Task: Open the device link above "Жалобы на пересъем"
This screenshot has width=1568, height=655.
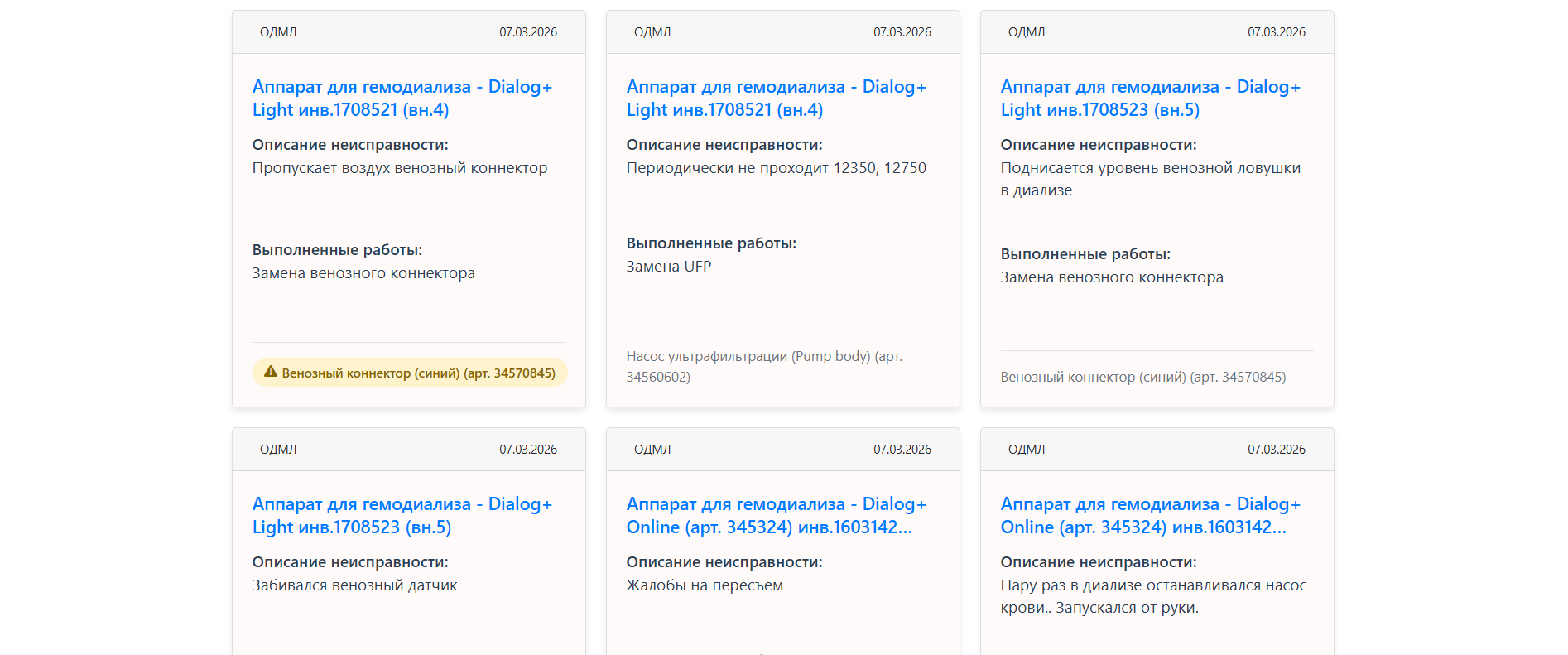Action: coord(777,516)
